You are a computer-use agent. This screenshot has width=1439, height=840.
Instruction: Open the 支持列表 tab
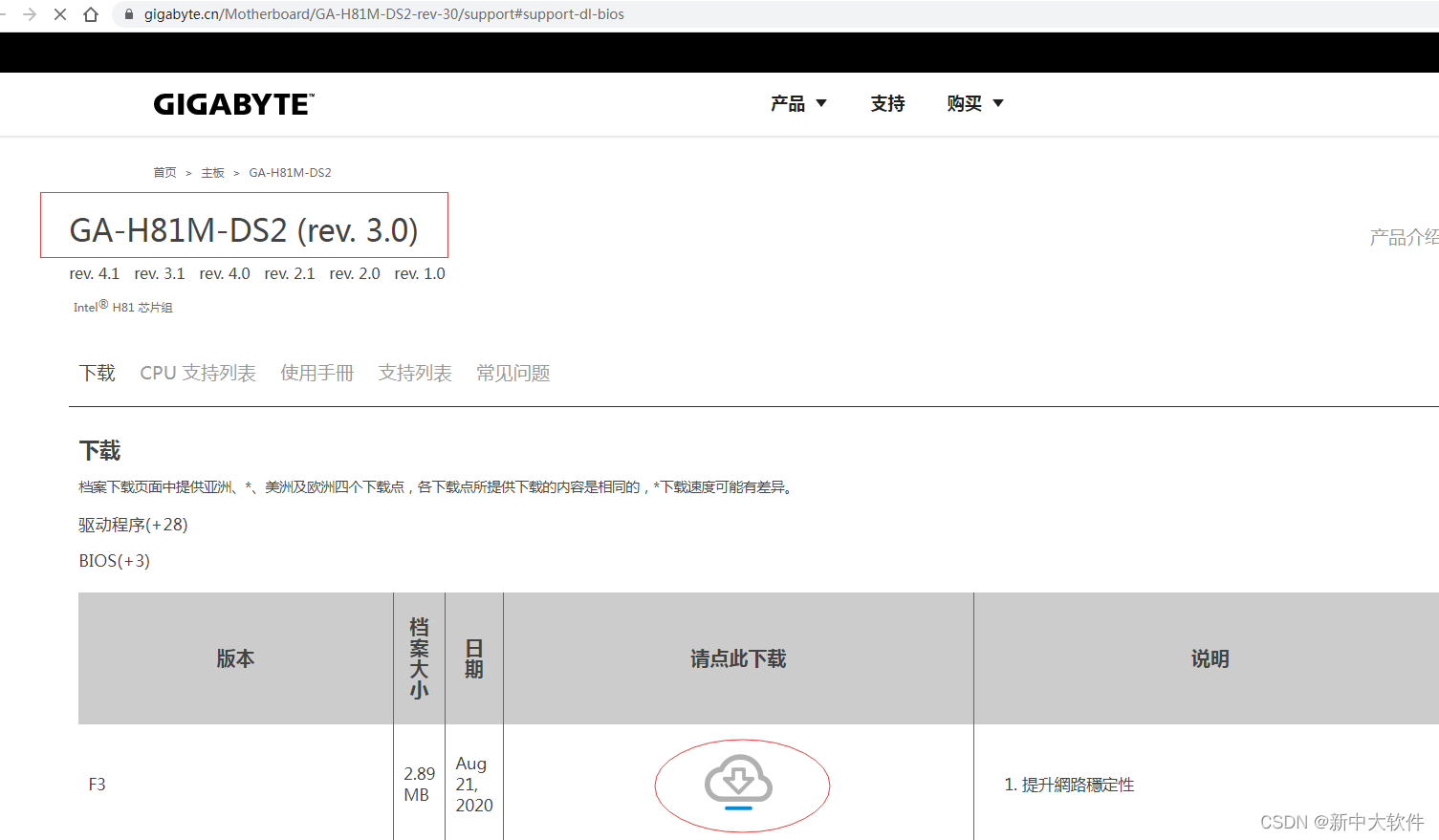415,373
